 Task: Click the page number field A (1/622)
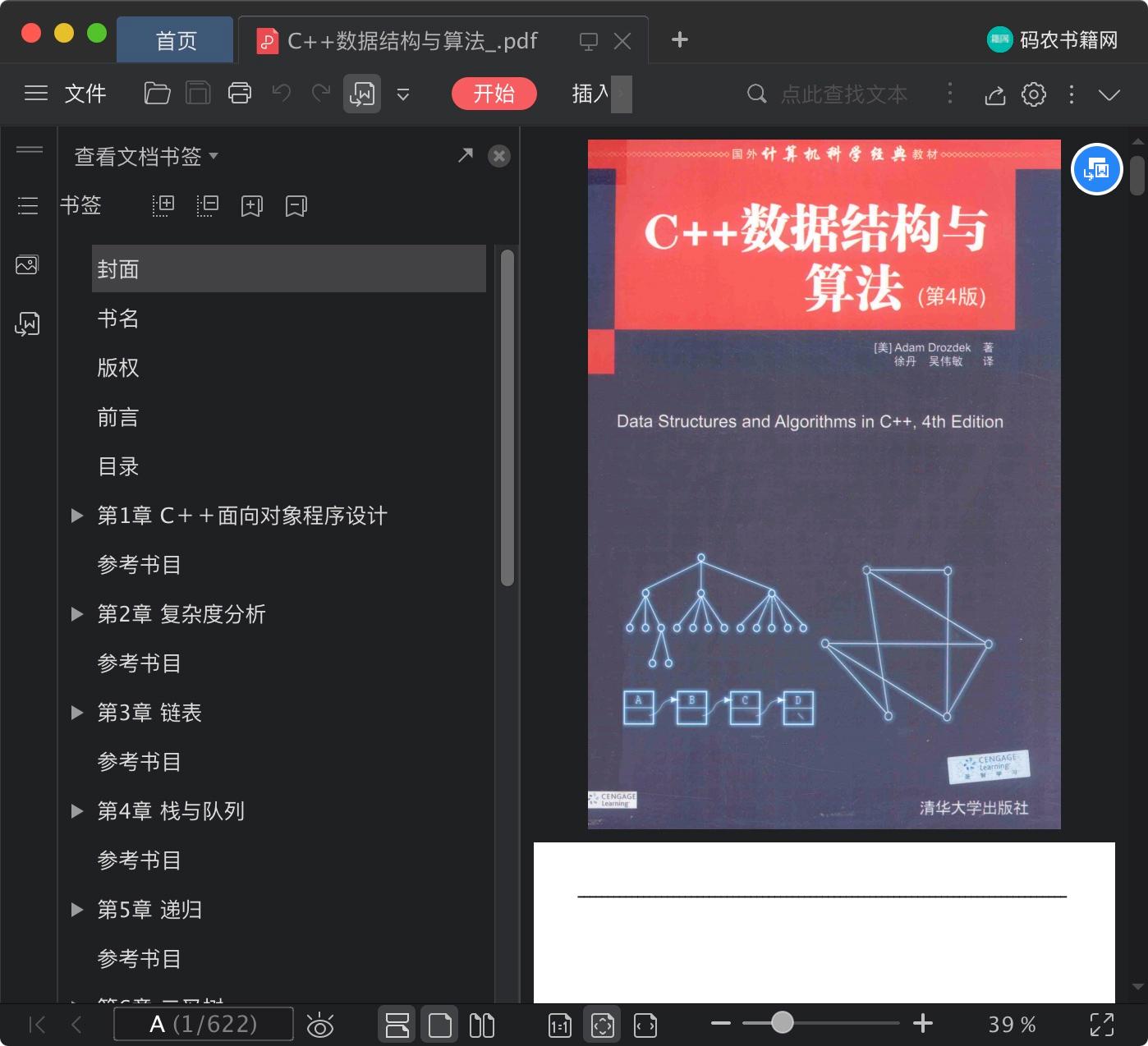click(204, 1024)
